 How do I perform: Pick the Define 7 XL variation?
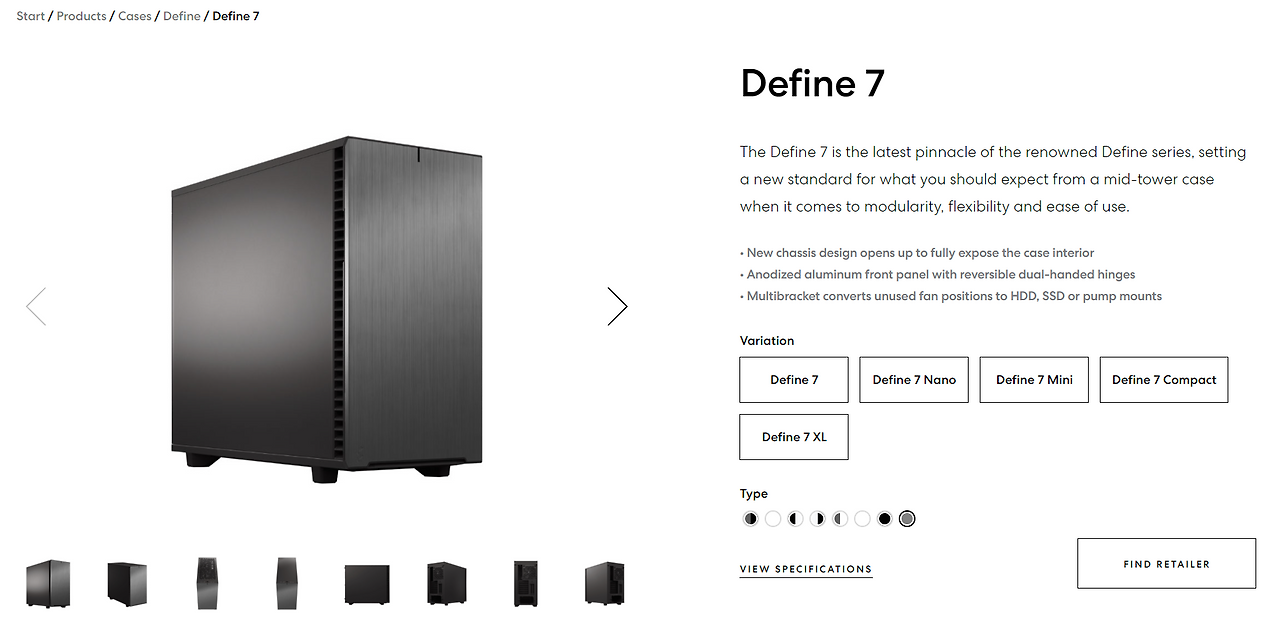pos(794,437)
